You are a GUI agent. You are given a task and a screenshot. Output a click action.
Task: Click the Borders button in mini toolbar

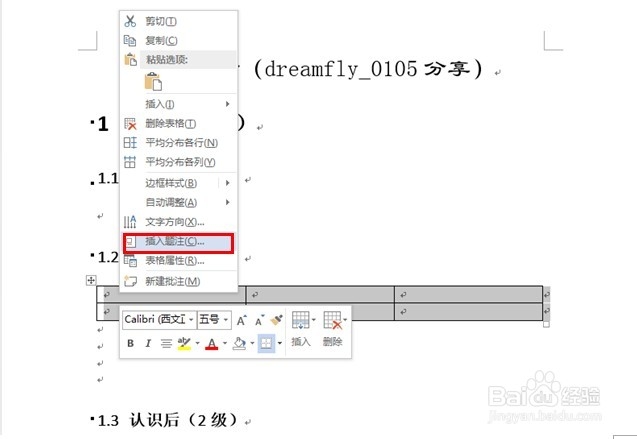coord(266,344)
